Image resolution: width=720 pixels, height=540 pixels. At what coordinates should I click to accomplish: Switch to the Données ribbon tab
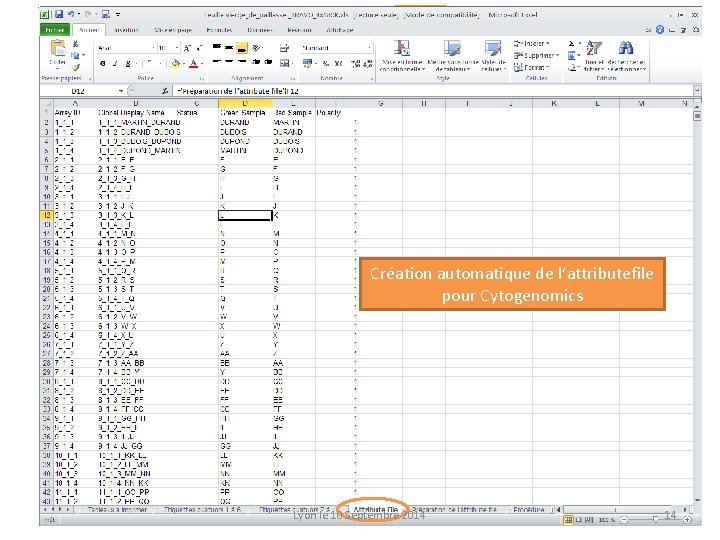260,30
